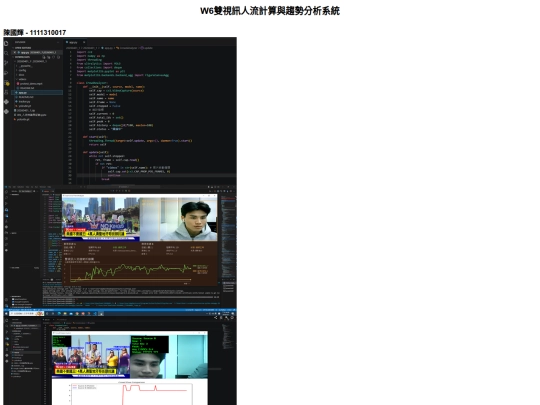Select tracker.py in file tree
The image size is (540, 405).
pos(23,102)
